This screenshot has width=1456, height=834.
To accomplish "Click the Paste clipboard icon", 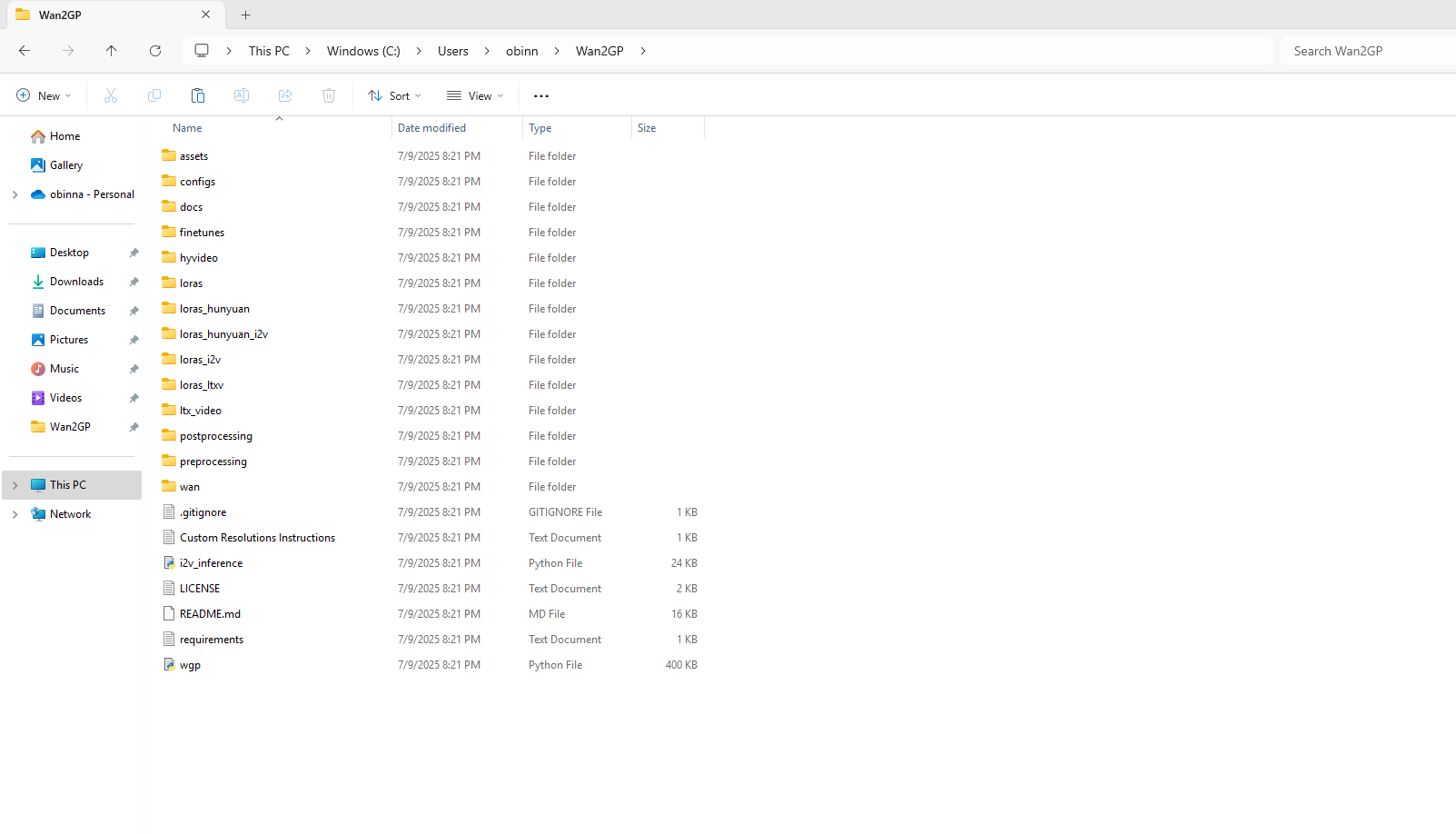I will click(x=198, y=95).
